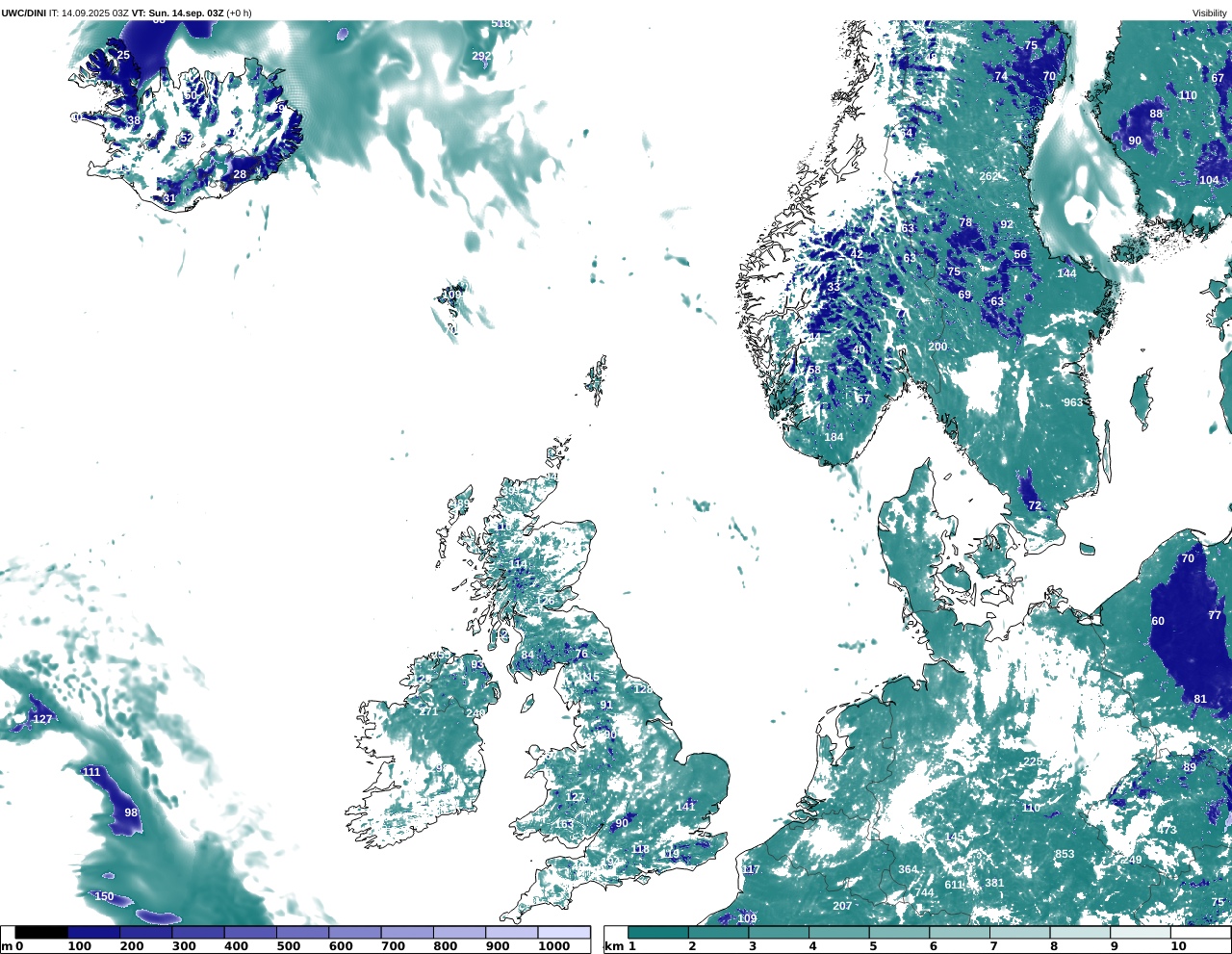1232x954 pixels.
Task: Pick the 5–6 km legend color box
Action: [x=899, y=932]
